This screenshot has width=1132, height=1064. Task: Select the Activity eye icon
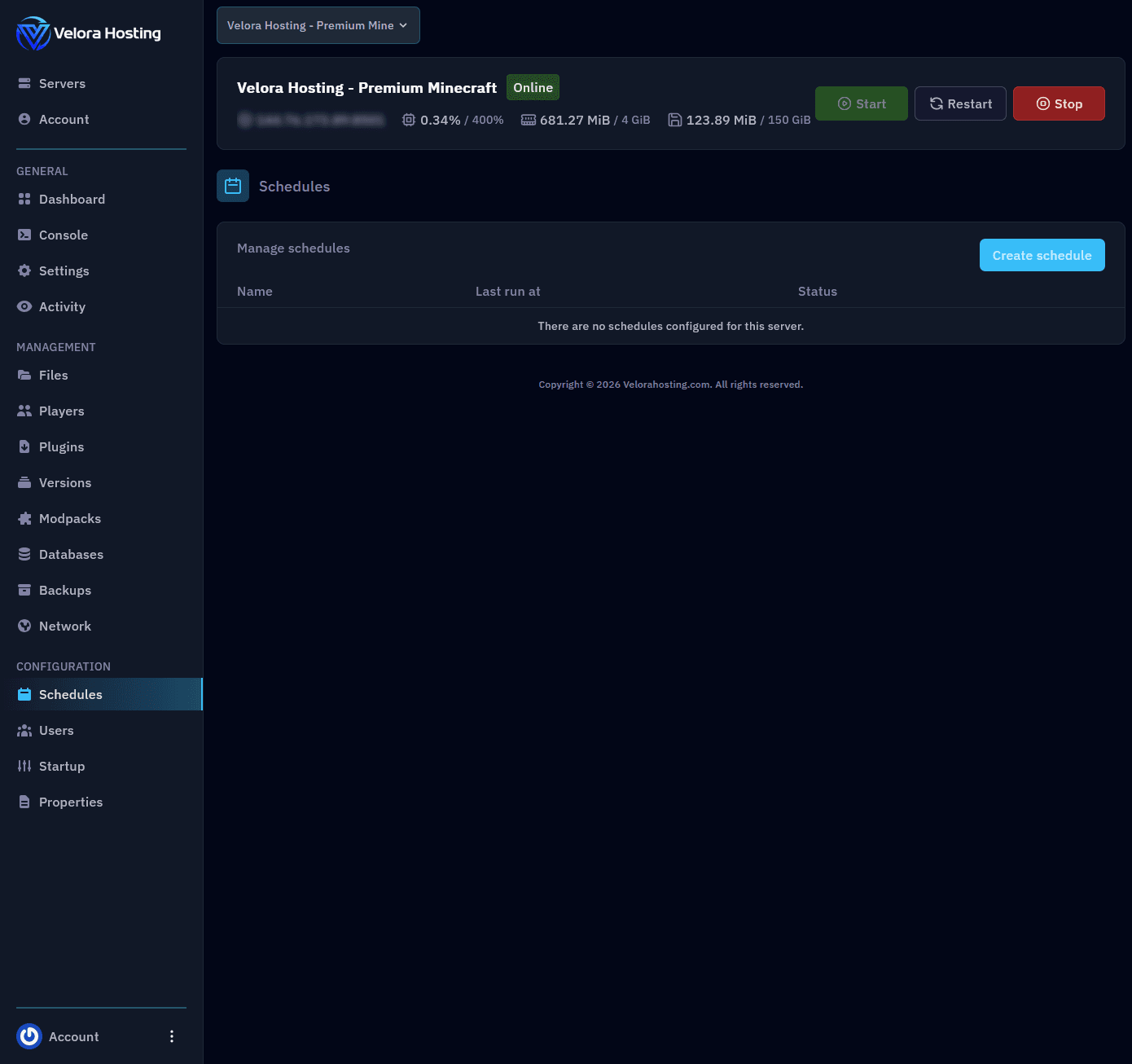(x=24, y=306)
